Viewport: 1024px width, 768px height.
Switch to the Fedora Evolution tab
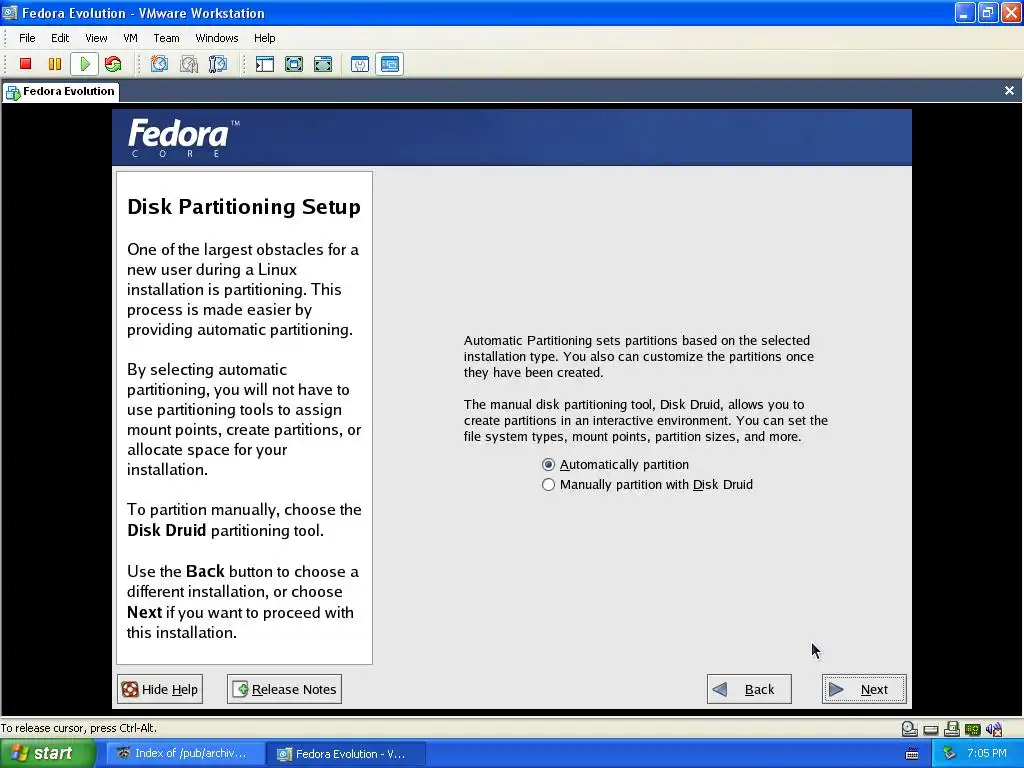(x=61, y=91)
